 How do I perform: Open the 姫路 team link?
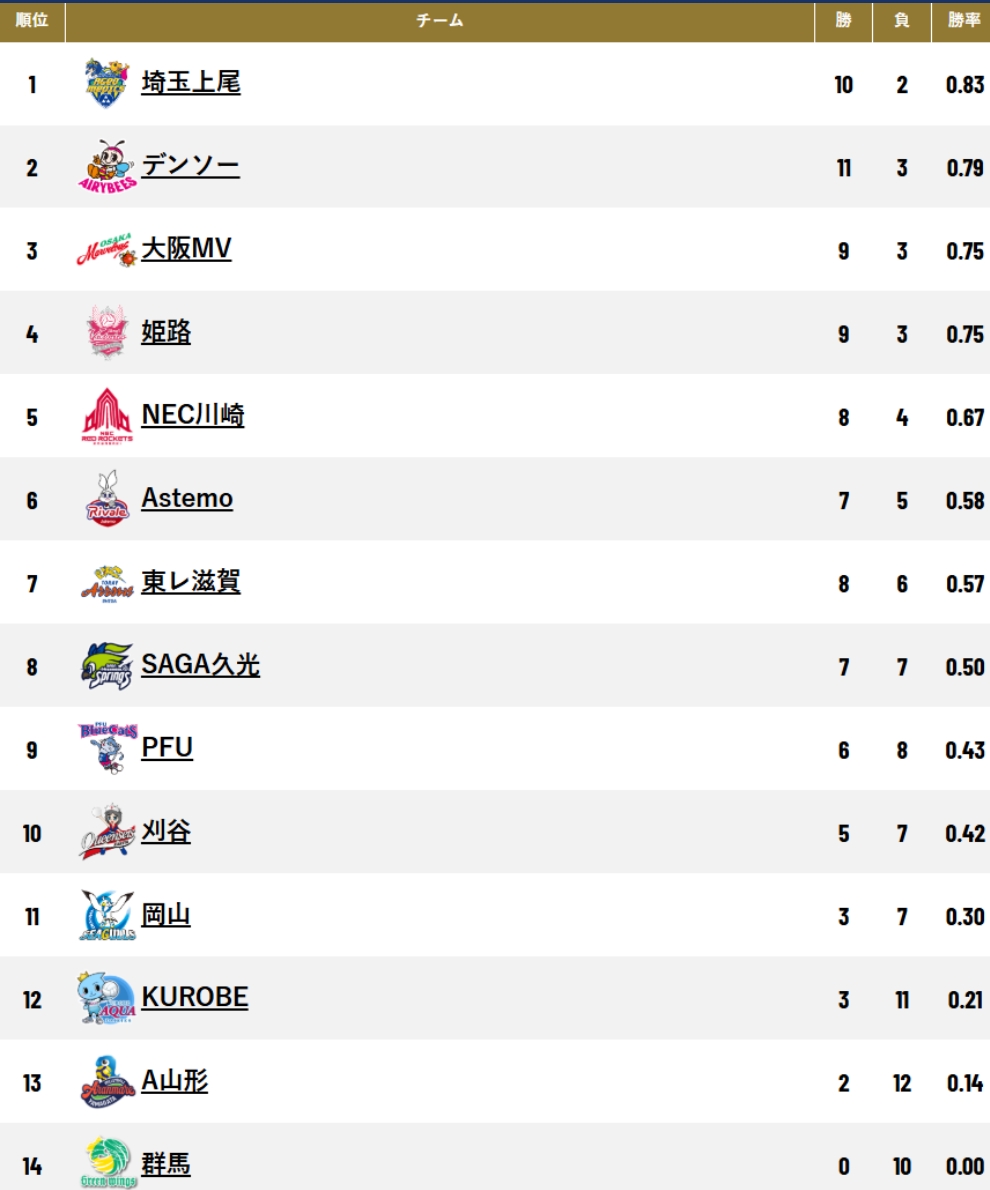pos(166,332)
